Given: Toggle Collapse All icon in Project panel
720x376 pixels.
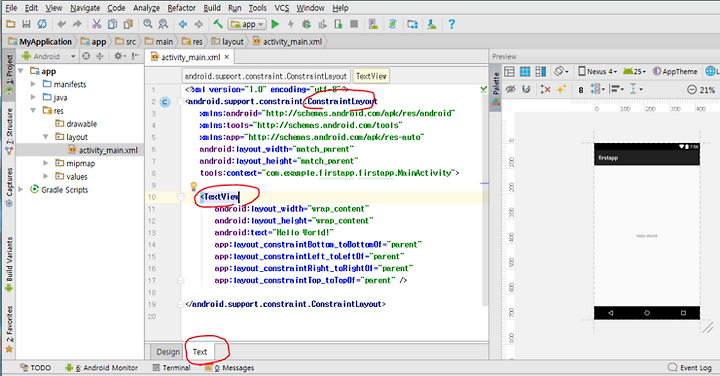Looking at the screenshot, I should [99, 56].
